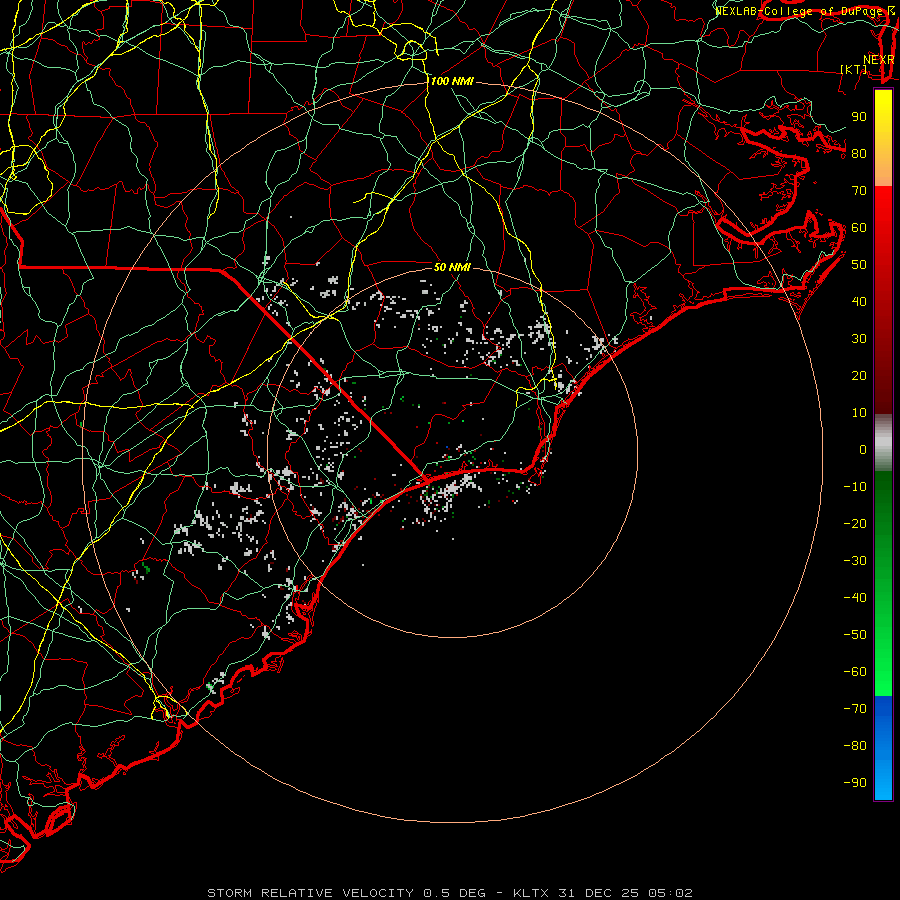
Task: Select the gray zero band of velocity scale
Action: point(883,443)
